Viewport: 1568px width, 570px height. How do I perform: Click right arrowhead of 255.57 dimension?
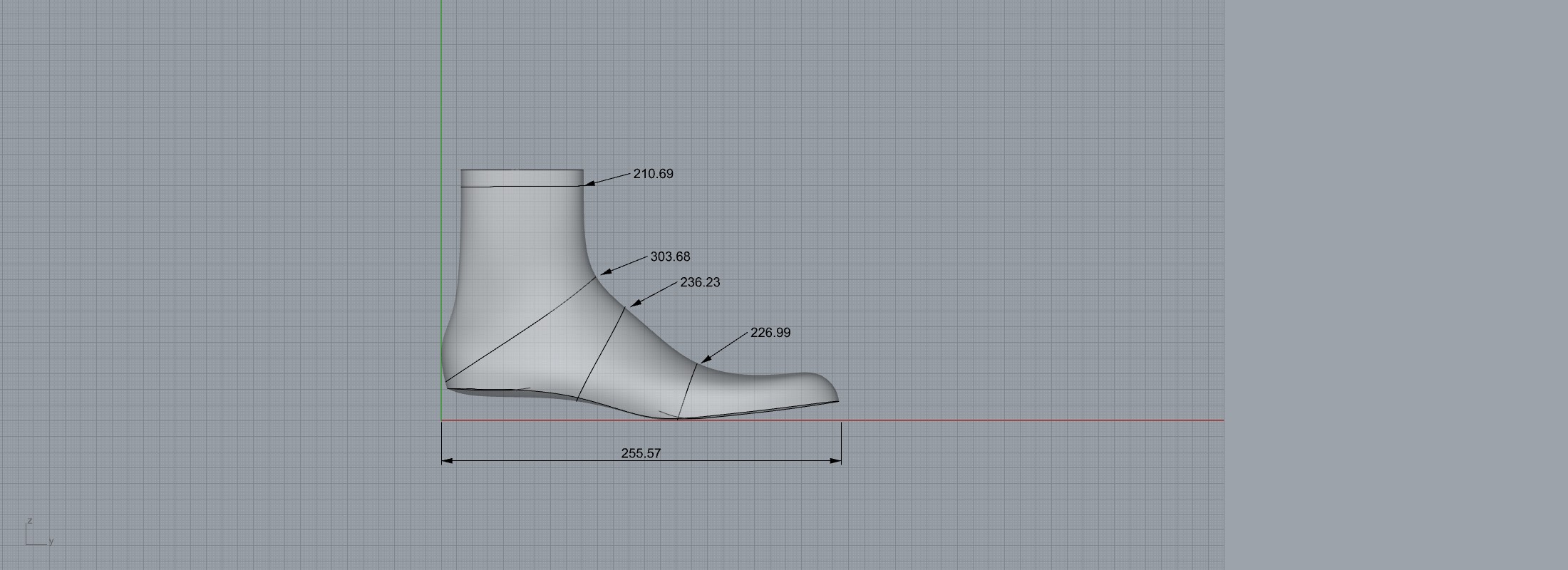836,461
